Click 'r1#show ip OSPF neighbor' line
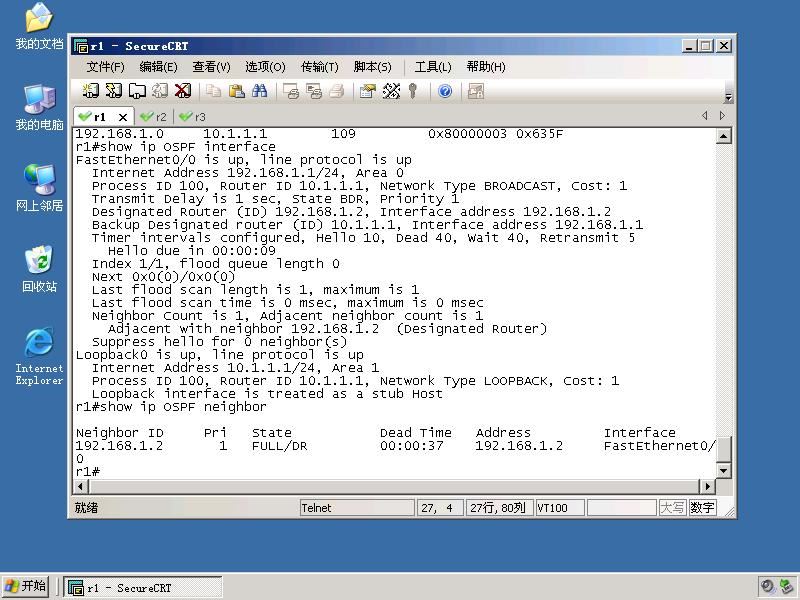 [171, 407]
